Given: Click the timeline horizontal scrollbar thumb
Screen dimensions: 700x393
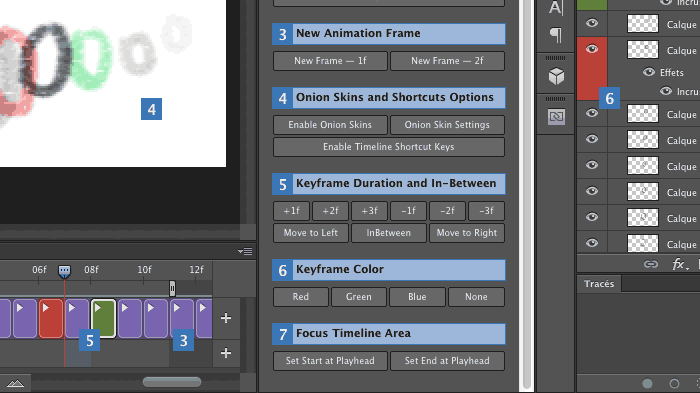Looking at the screenshot, I should click(x=172, y=382).
